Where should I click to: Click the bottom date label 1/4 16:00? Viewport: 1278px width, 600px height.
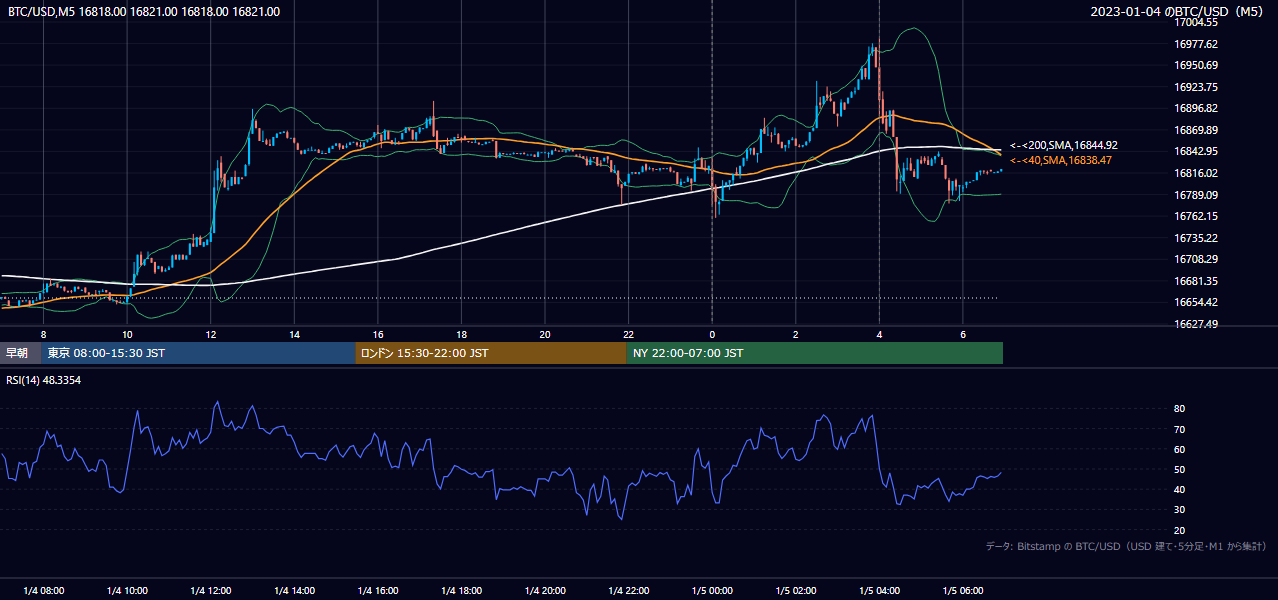[x=378, y=591]
